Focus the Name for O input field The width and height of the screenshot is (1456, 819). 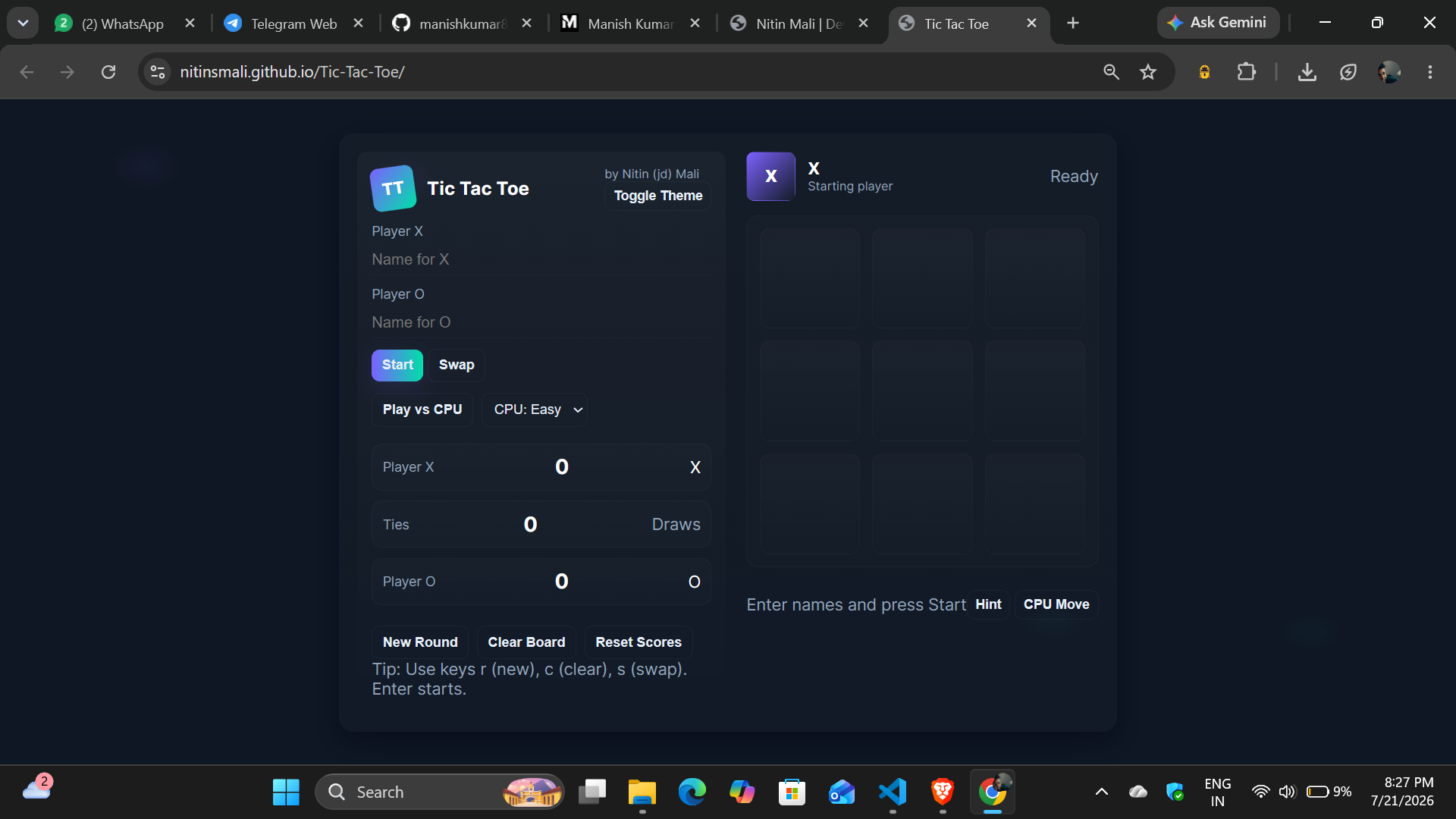(541, 322)
